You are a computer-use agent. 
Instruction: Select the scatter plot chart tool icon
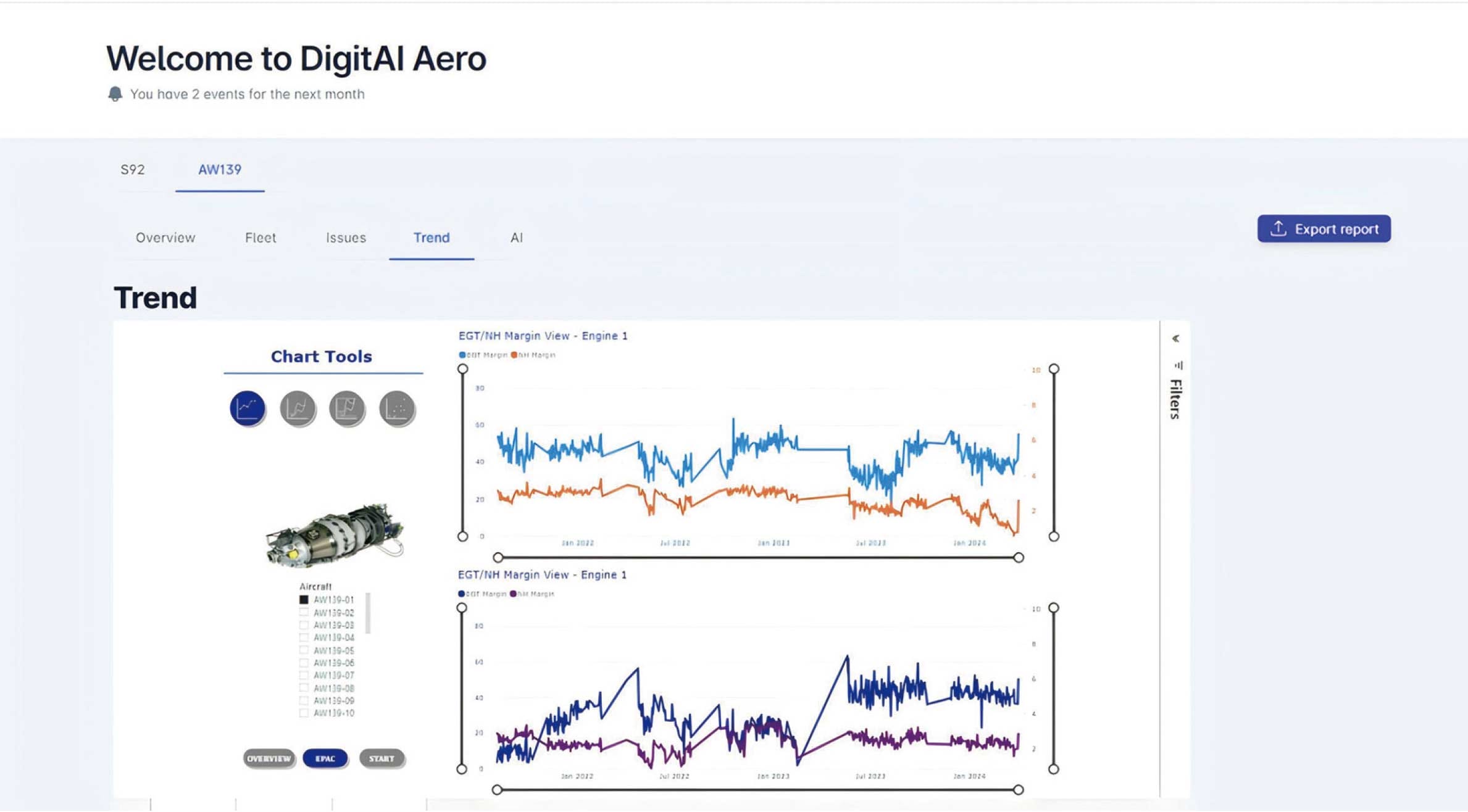coord(397,408)
